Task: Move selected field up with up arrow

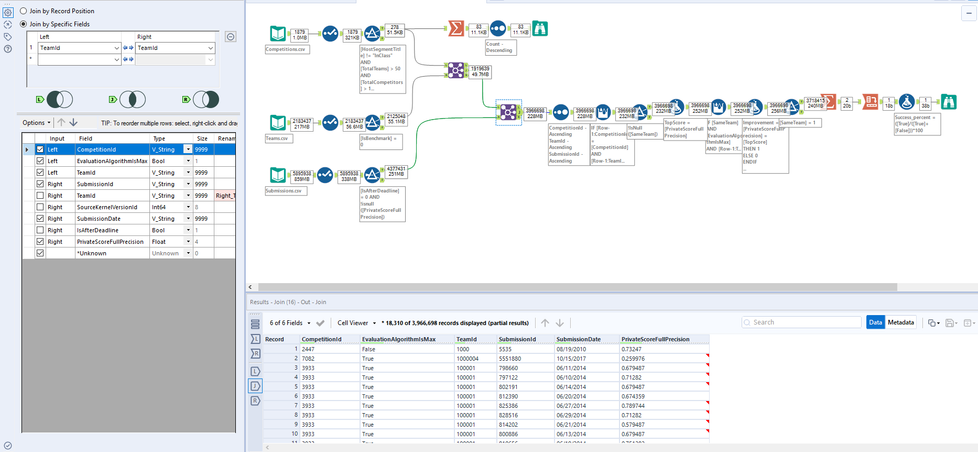Action: tap(61, 123)
